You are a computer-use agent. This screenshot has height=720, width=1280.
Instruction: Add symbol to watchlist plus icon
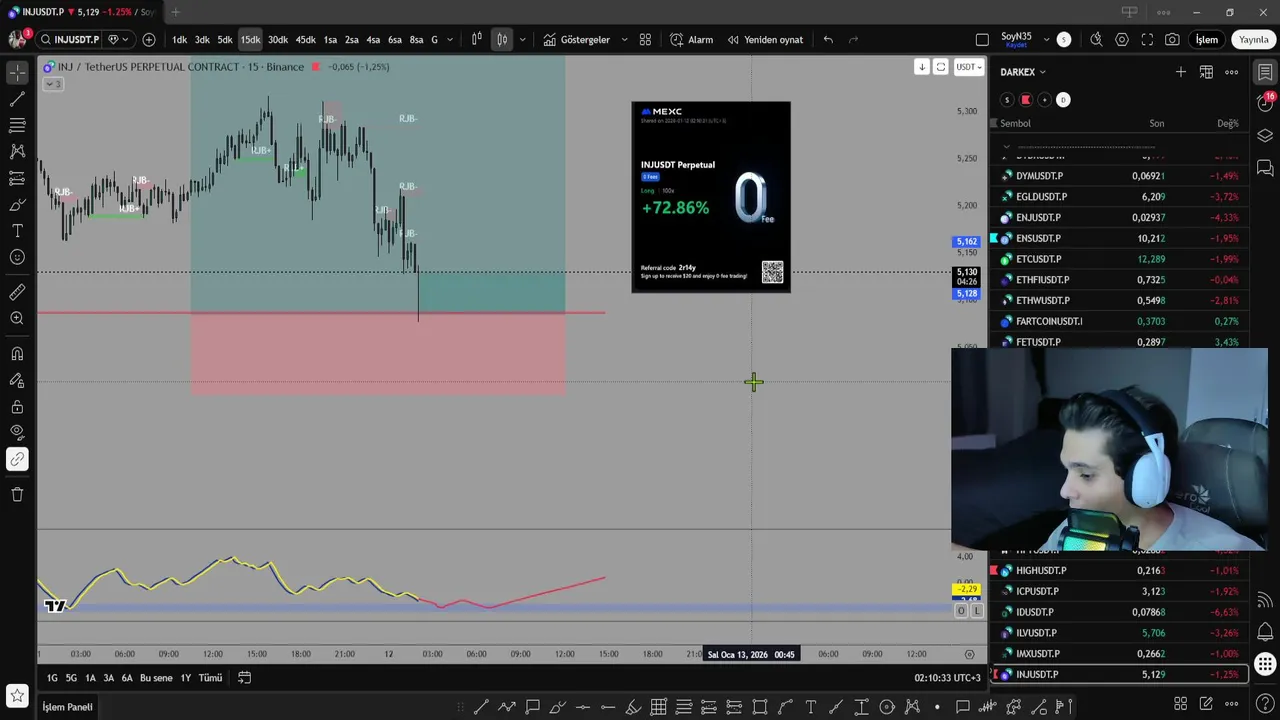tap(1181, 72)
